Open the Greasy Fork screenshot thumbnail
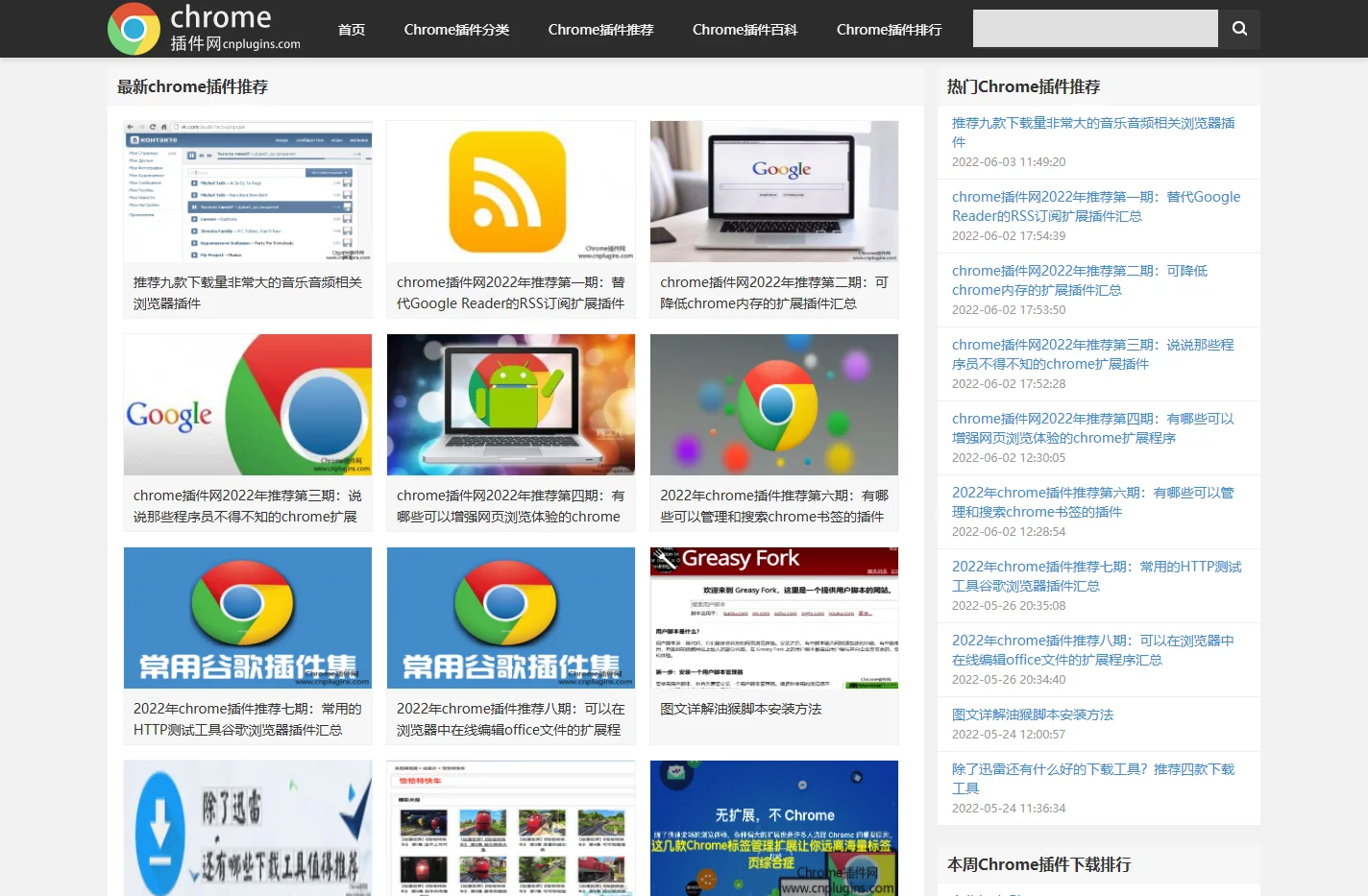The width and height of the screenshot is (1368, 896). click(x=774, y=618)
